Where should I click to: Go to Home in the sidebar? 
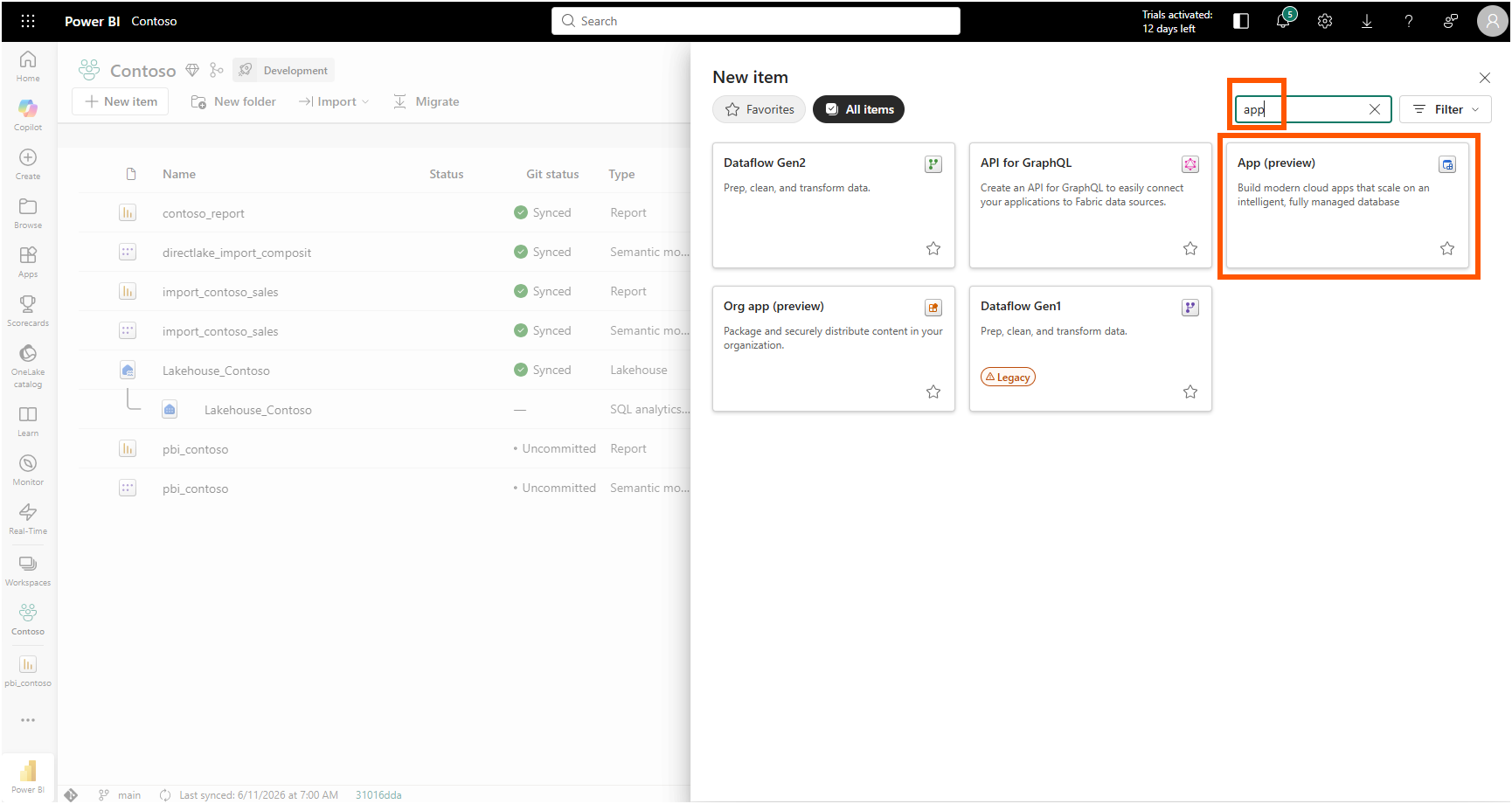pos(28,66)
